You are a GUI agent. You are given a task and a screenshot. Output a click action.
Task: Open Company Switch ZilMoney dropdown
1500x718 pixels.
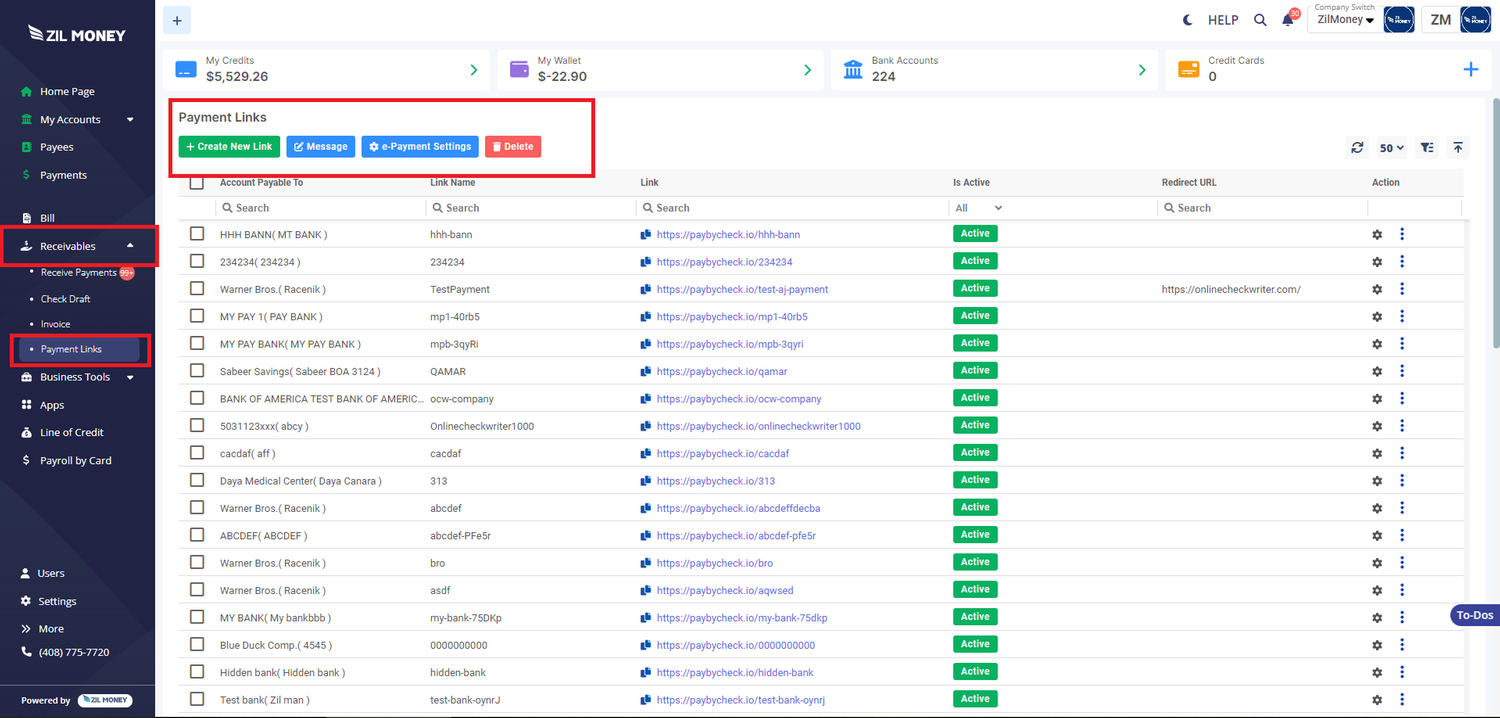(1345, 19)
